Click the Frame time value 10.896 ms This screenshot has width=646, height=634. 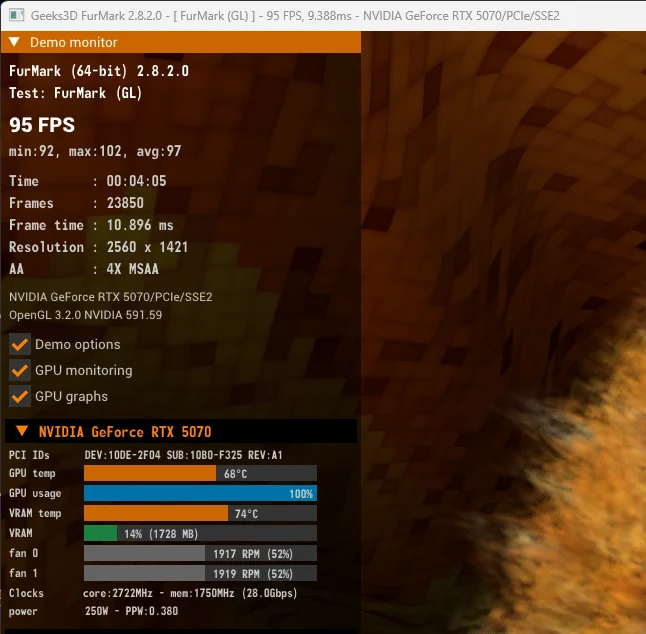pyautogui.click(x=140, y=225)
